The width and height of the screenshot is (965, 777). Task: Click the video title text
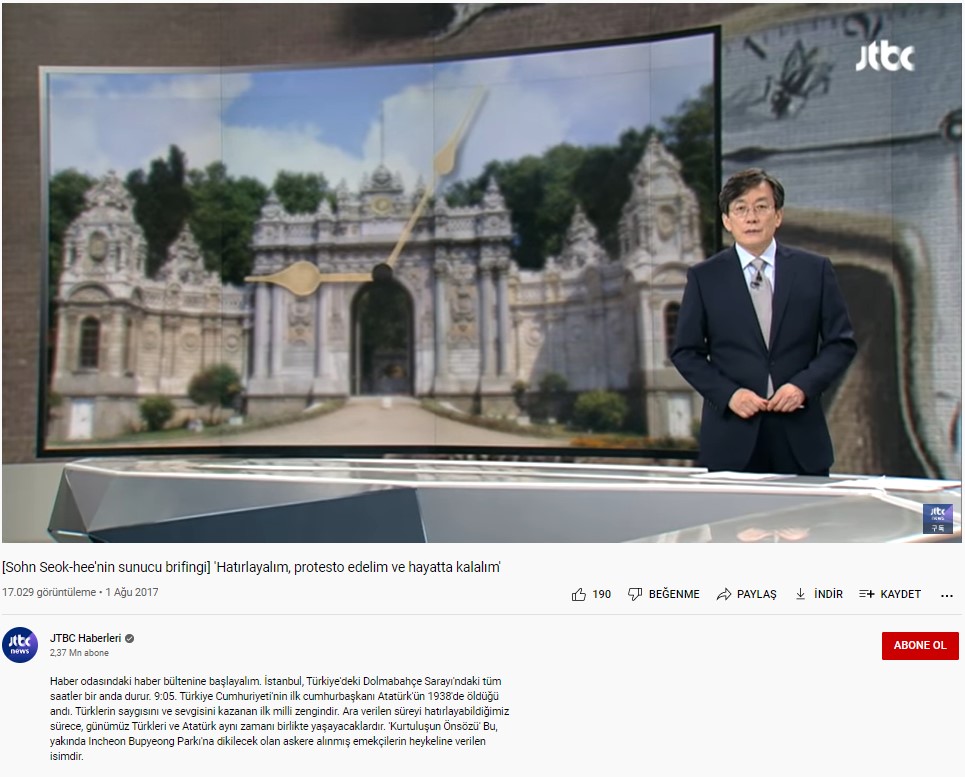251,567
